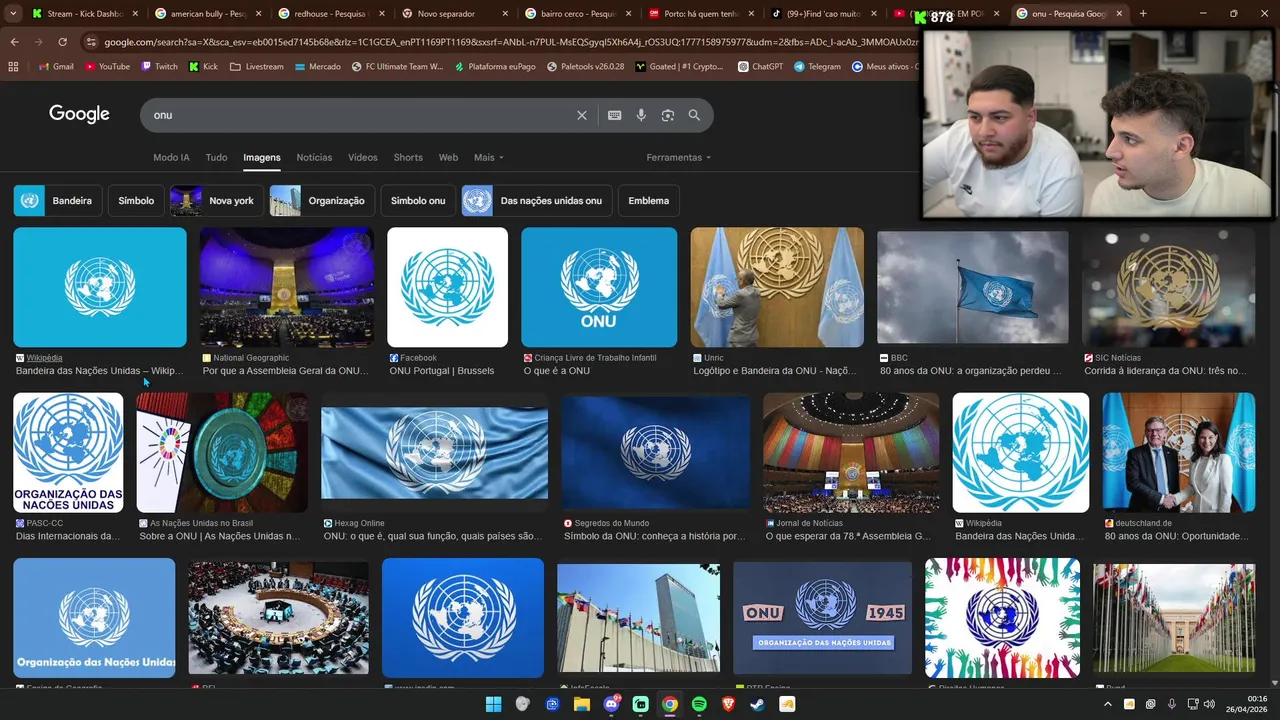Open the ONU Portugal | Brussels result link
Screen dimensions: 1280x720
(x=442, y=371)
